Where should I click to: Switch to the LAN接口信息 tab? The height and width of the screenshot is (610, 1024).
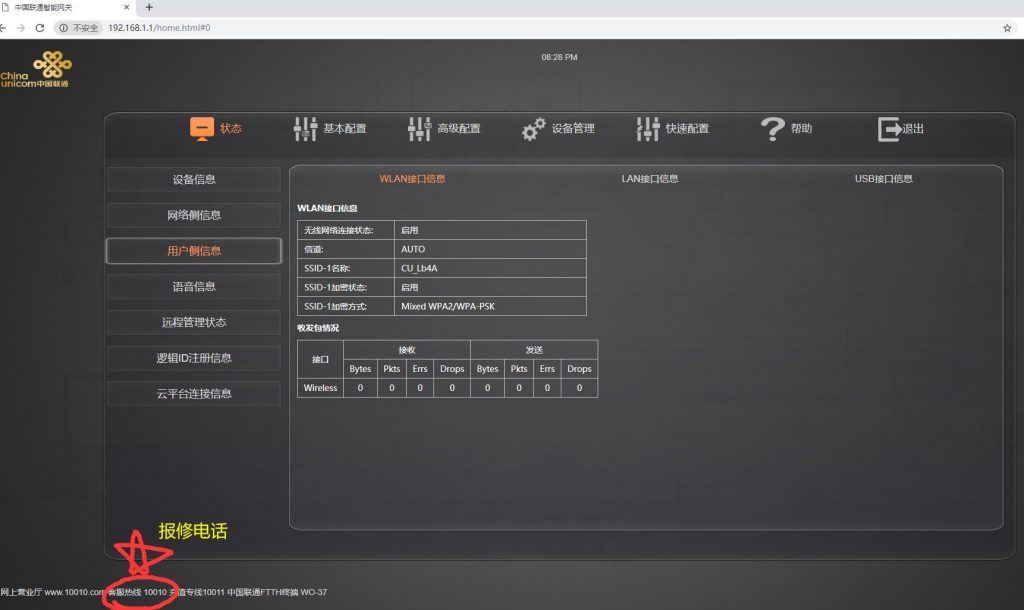(649, 178)
